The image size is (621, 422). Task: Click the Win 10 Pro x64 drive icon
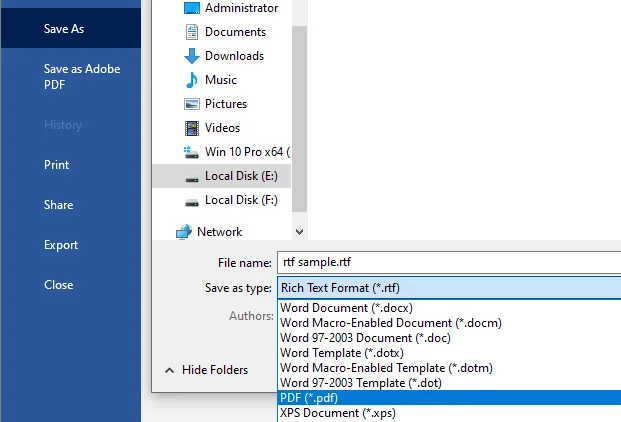tap(191, 152)
